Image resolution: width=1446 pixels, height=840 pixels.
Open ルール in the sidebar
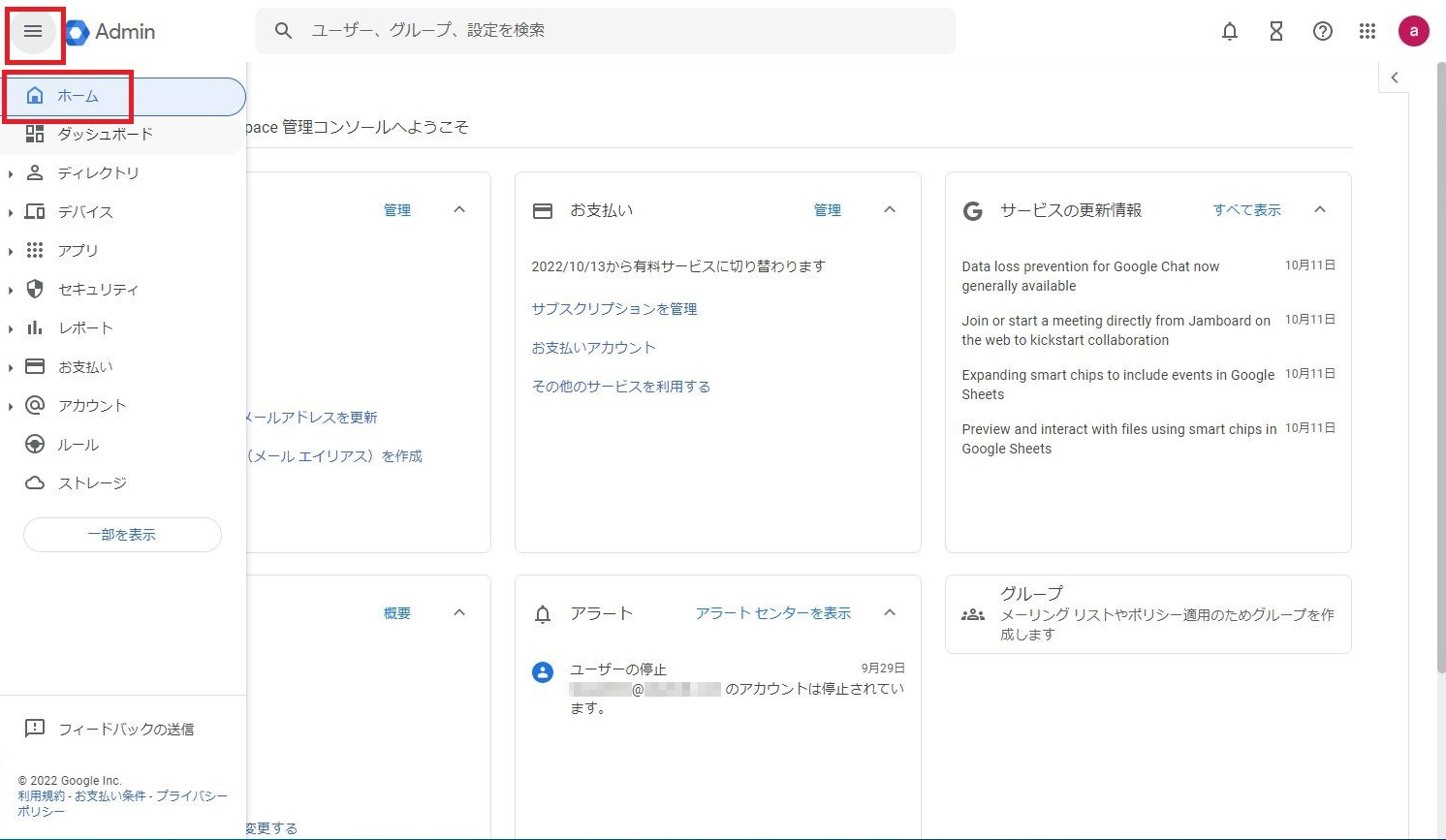coord(123,445)
